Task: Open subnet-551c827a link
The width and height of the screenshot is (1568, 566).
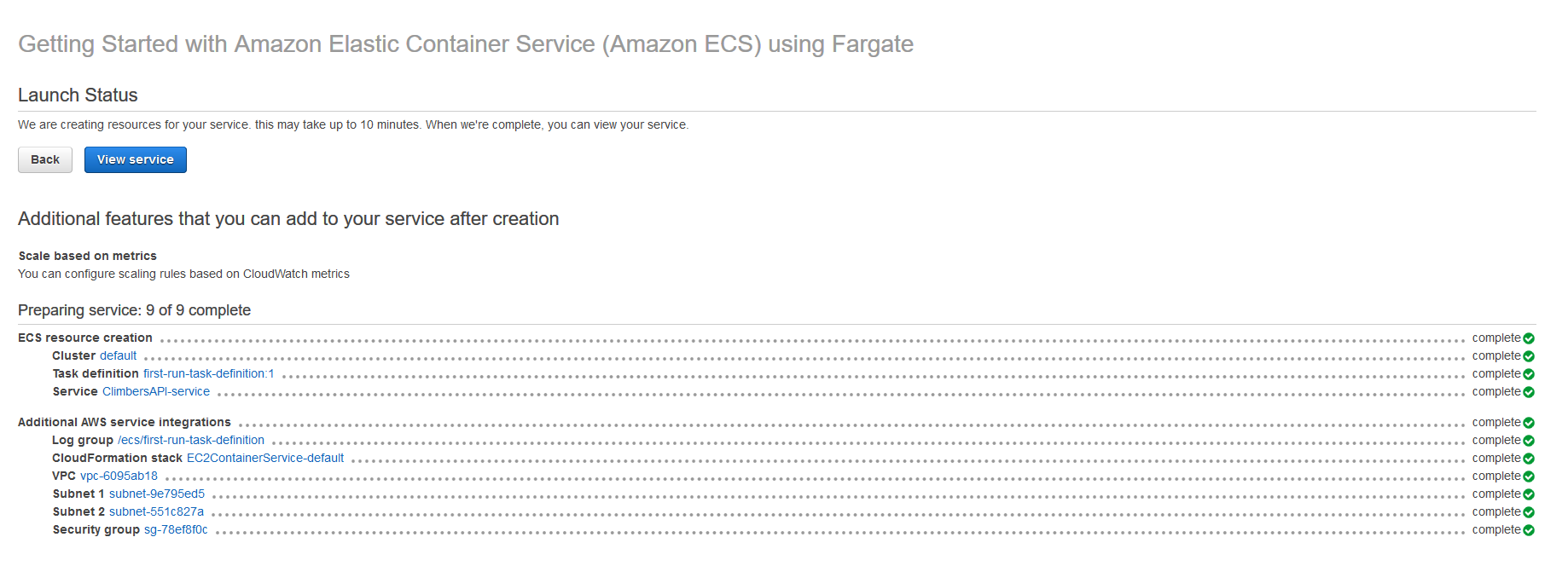Action: pos(156,511)
